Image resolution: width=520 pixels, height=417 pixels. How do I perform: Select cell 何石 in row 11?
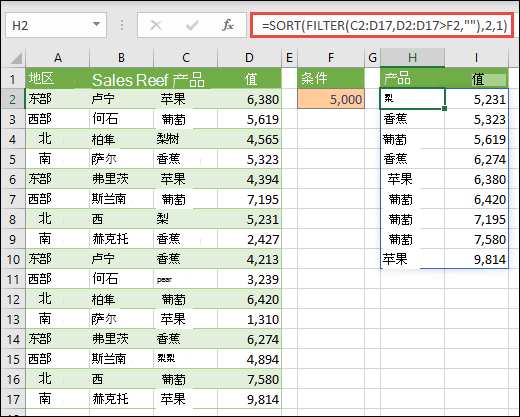click(121, 279)
